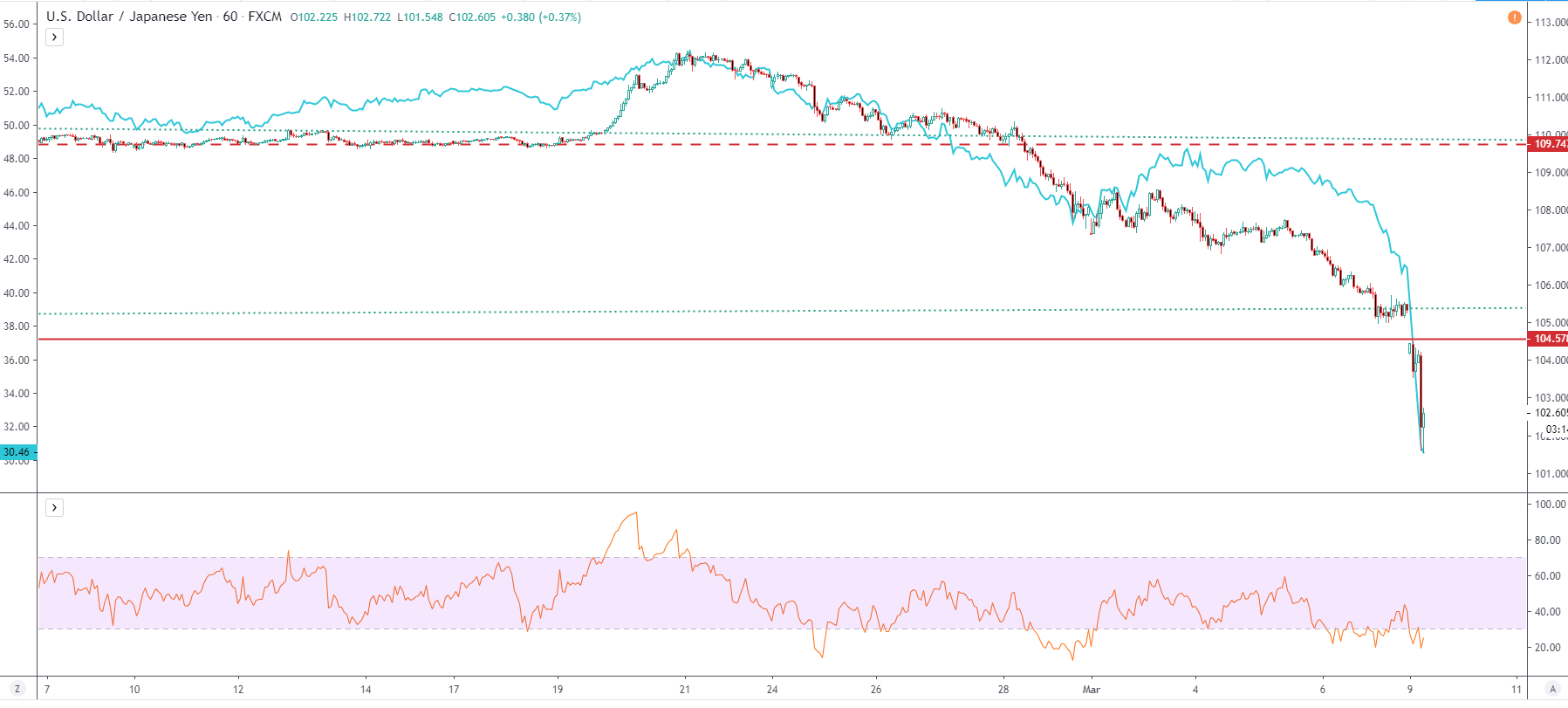
Task: Toggle auto-scale A button at bottom-right
Action: coord(1552,689)
